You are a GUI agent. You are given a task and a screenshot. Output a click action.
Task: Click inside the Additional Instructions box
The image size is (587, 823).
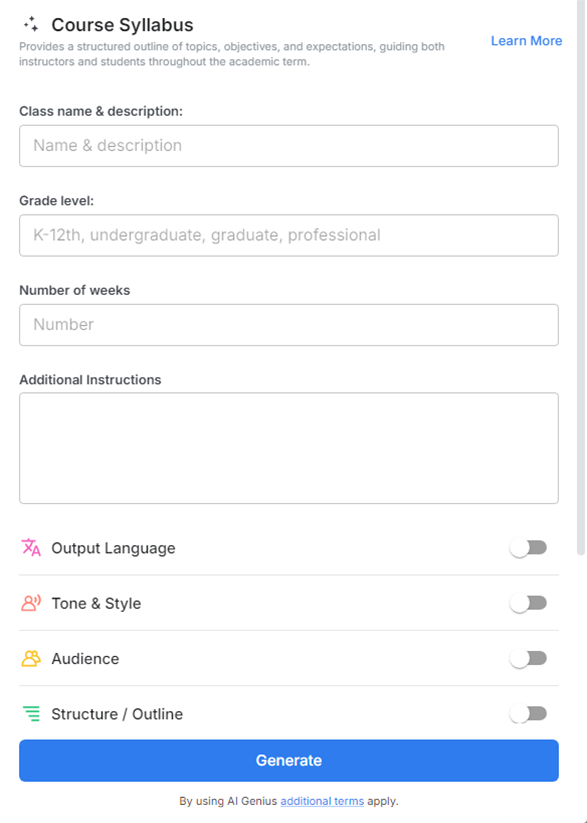(288, 447)
